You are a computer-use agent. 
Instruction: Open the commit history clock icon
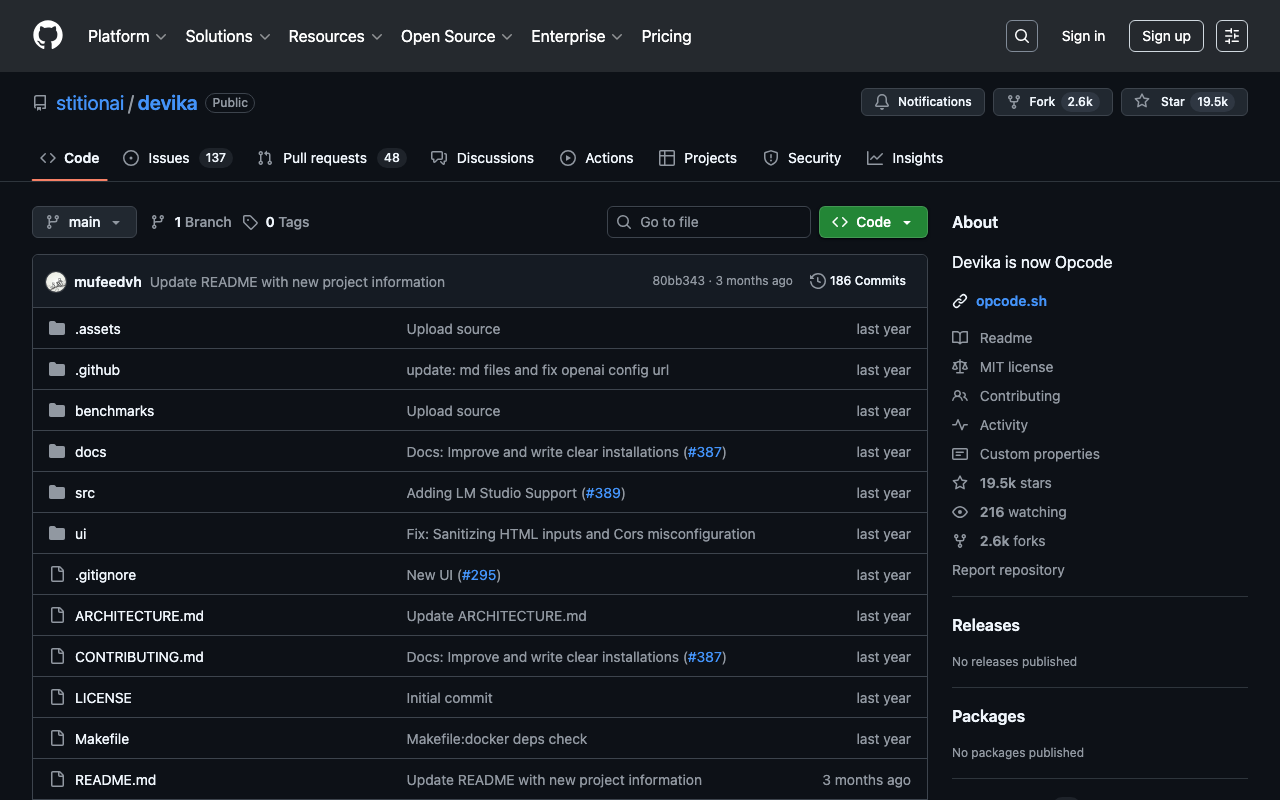[x=817, y=281]
